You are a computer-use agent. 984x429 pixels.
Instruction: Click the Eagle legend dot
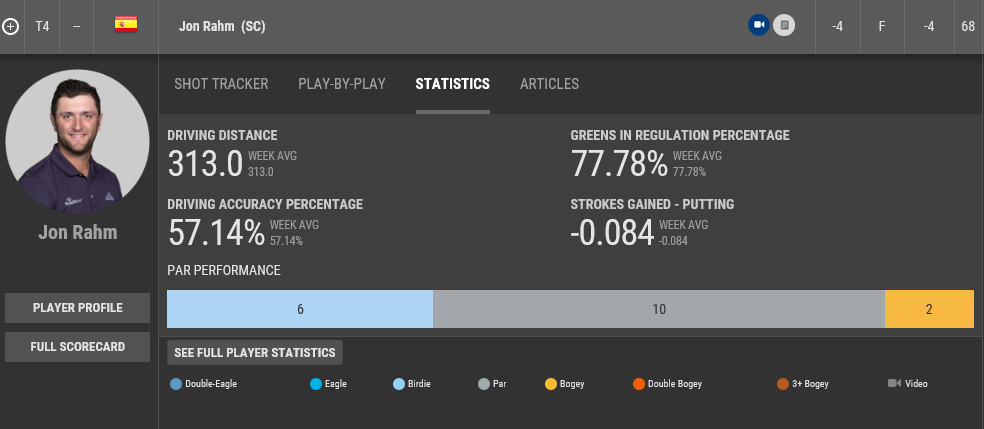[317, 383]
